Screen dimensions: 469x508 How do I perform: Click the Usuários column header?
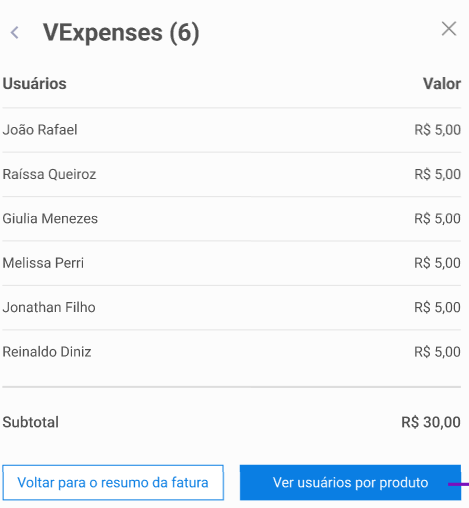click(35, 83)
